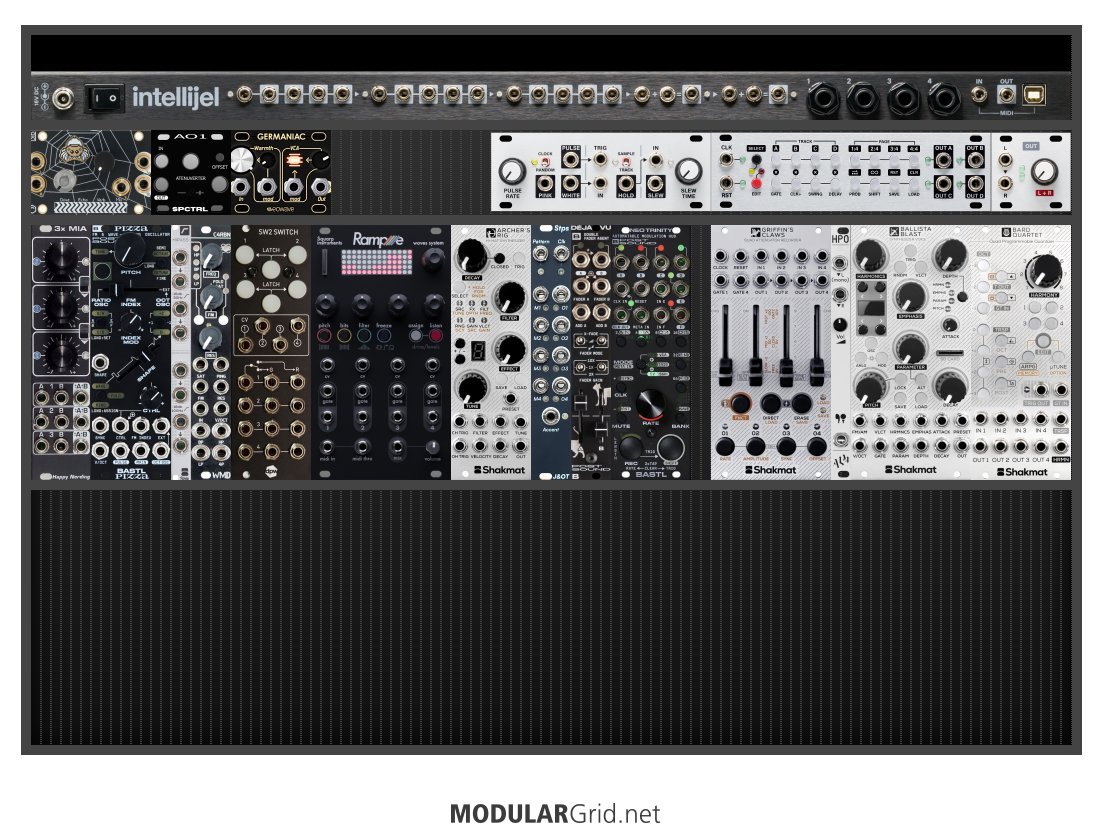The height and width of the screenshot is (835, 1112).
Task: Click the Rample pitch button
Action: click(x=324, y=336)
